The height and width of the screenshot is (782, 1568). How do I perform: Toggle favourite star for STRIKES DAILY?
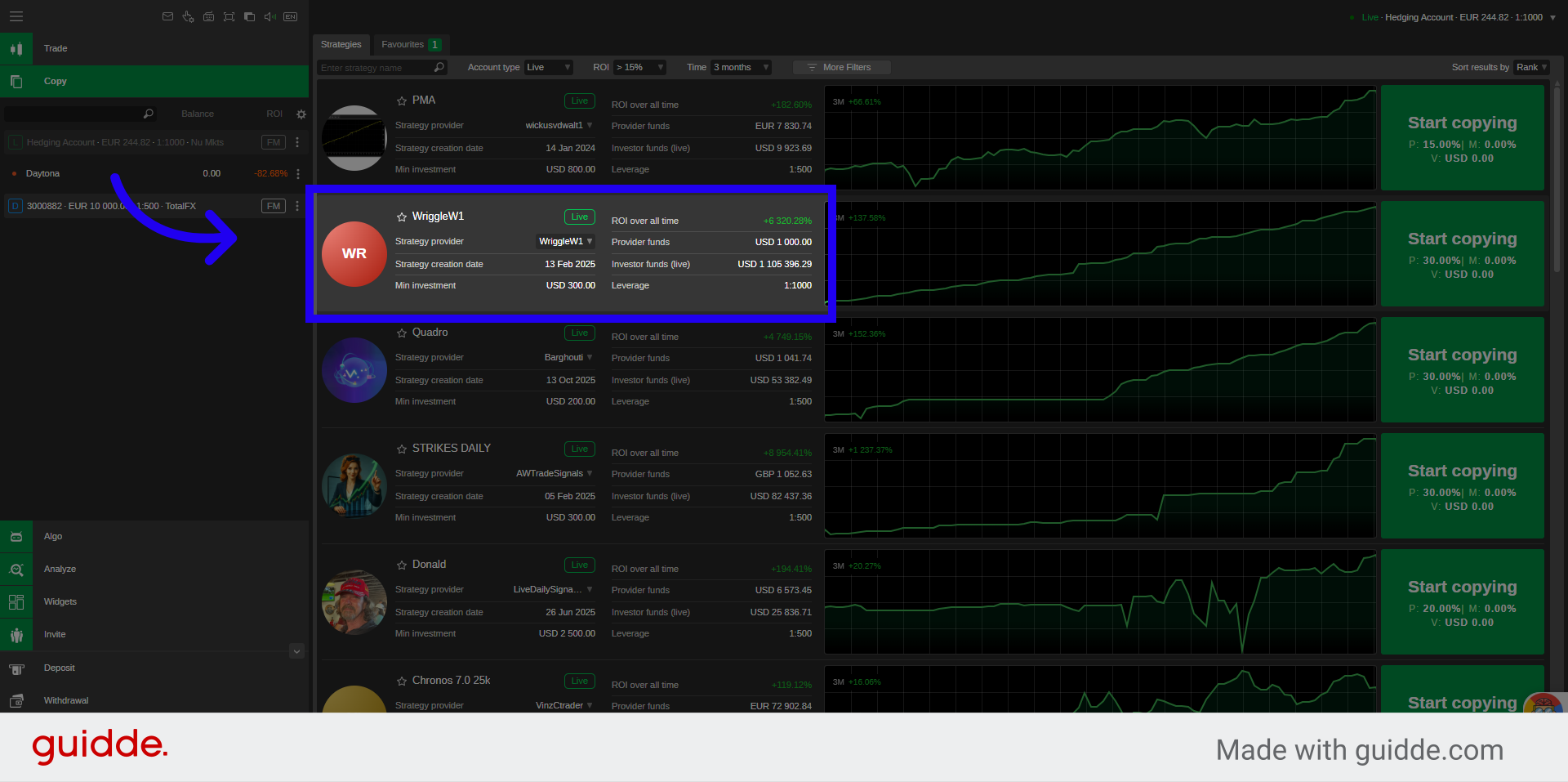402,449
